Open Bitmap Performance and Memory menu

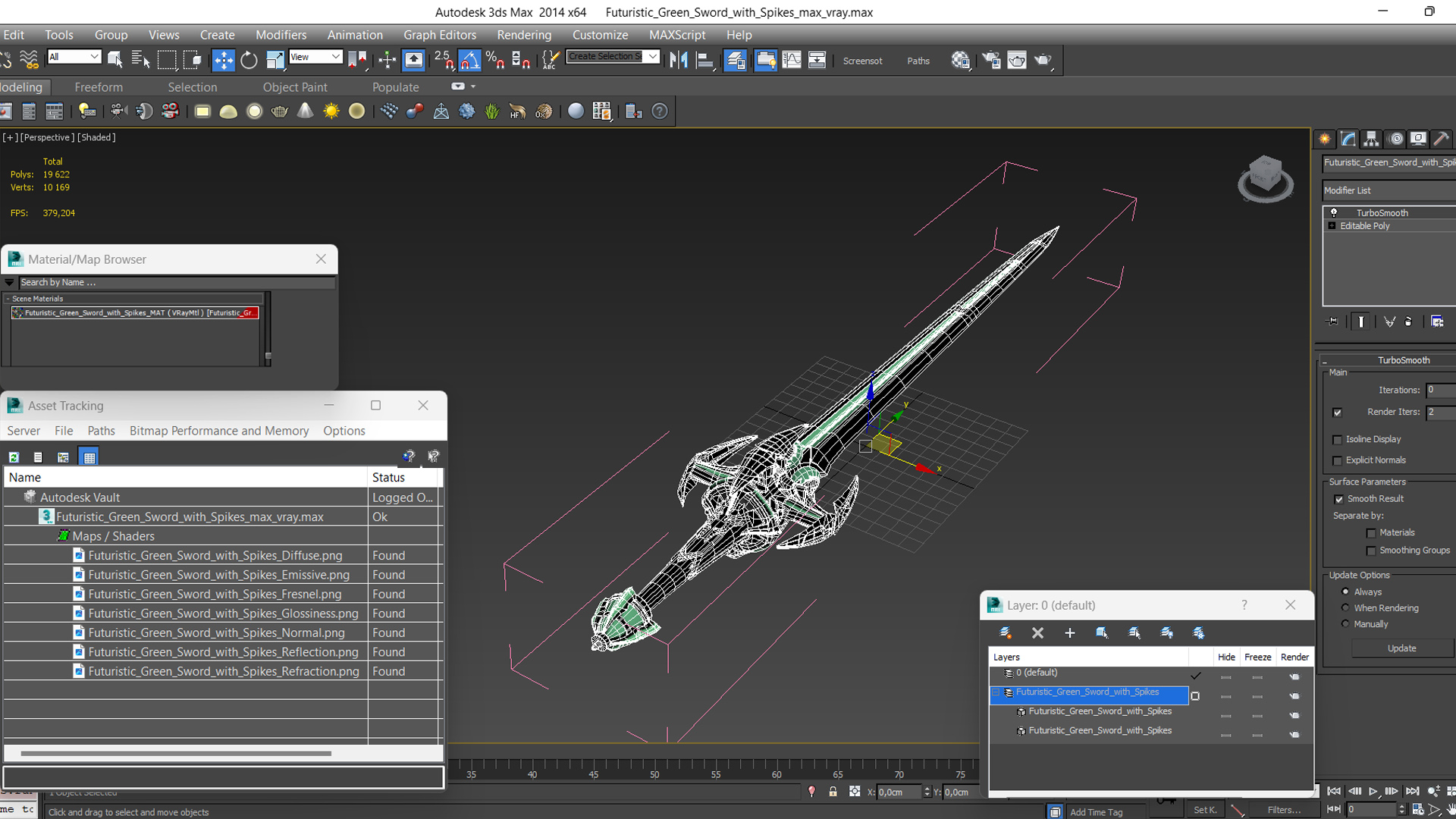coord(219,431)
